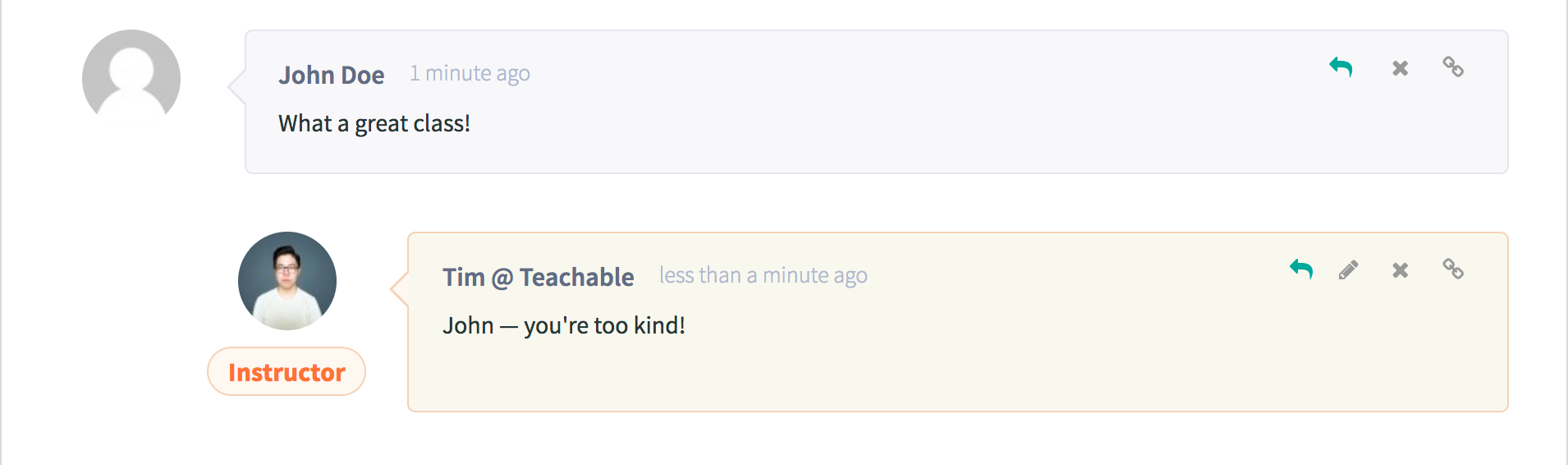Edit Tim's comment using the pencil icon
The width and height of the screenshot is (1568, 465).
click(1348, 269)
